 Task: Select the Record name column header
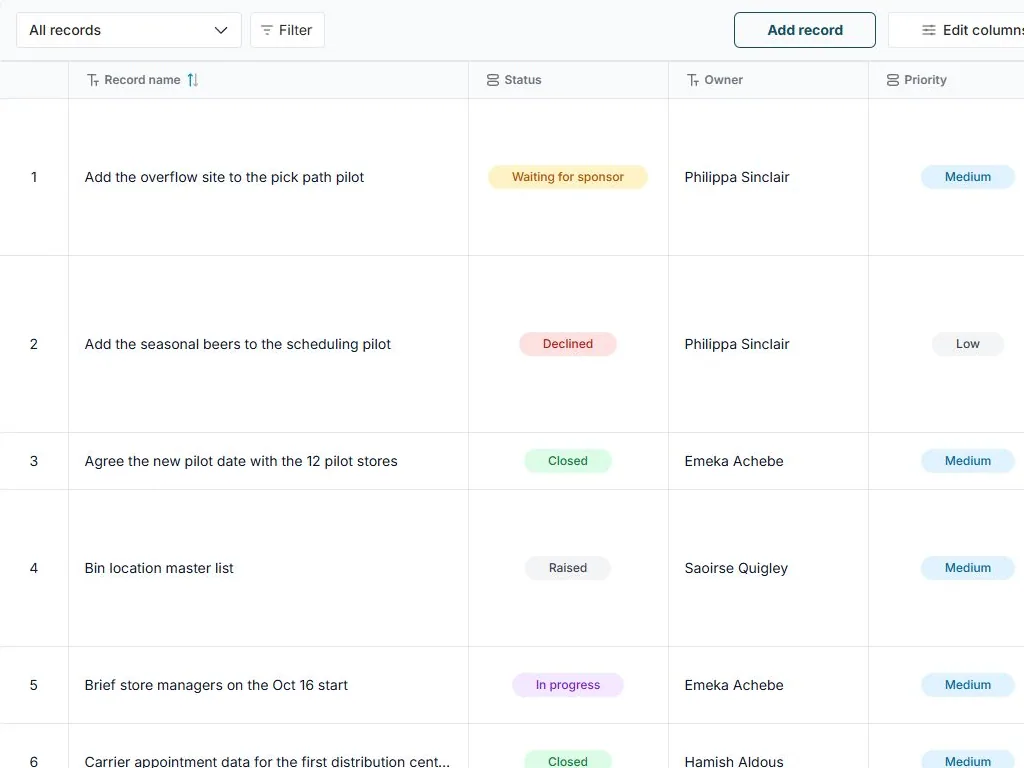(268, 80)
